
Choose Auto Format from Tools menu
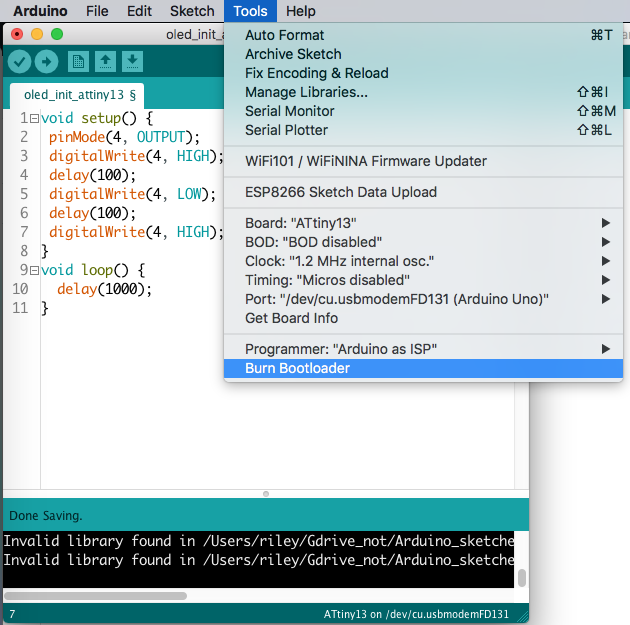click(423, 35)
